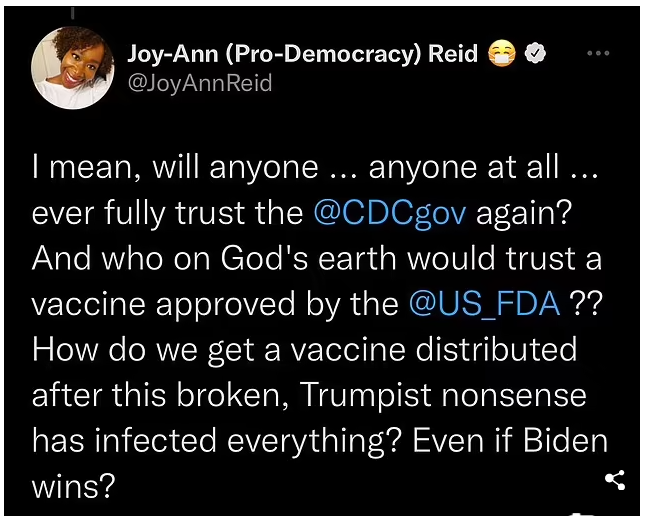
Task: Click the word "everything?" in the tweet
Action: [x=315, y=441]
